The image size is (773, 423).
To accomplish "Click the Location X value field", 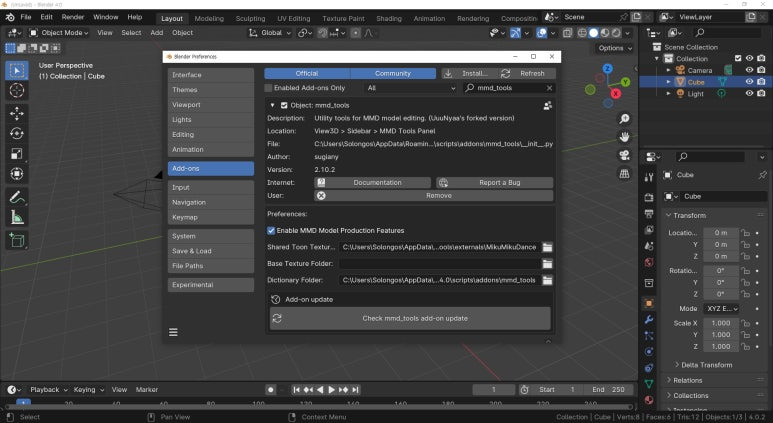I will [721, 232].
